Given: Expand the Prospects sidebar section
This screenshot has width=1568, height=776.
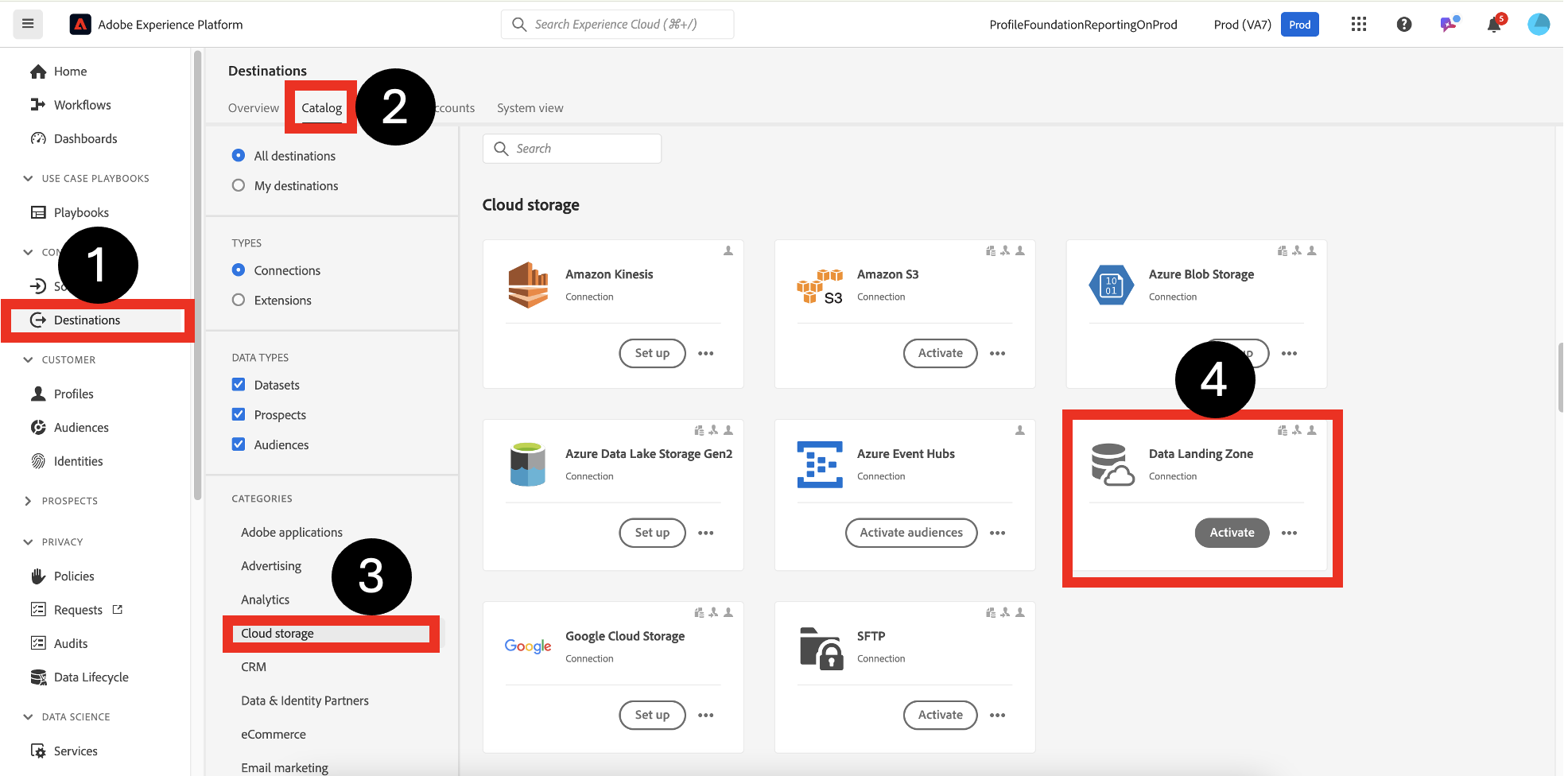Looking at the screenshot, I should 29,501.
